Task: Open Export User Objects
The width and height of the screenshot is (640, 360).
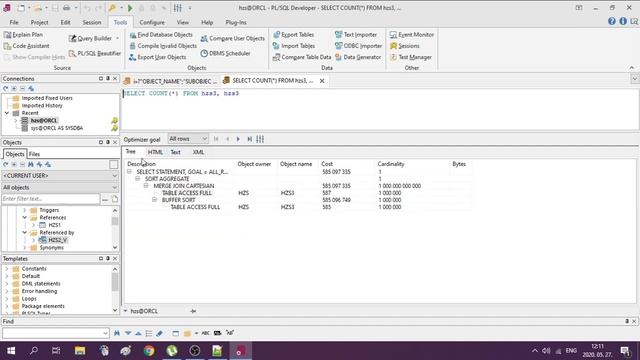Action: (x=158, y=57)
